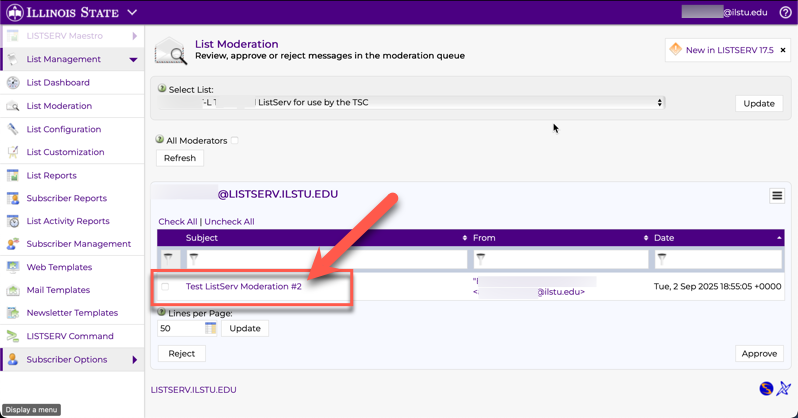Open List Configuration in the sidebar

click(63, 129)
